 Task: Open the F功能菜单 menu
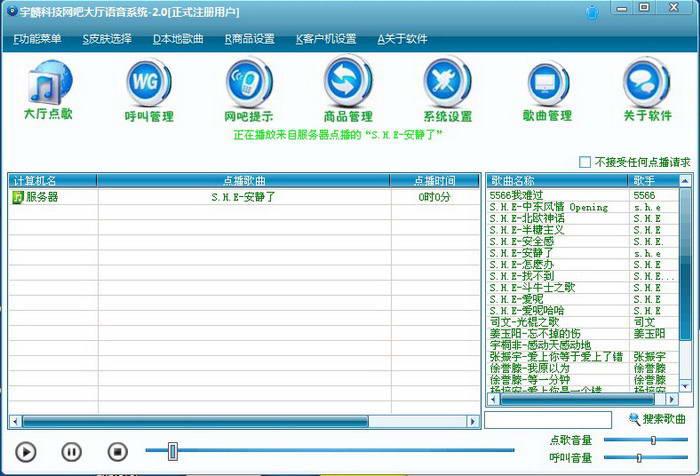(x=37, y=39)
